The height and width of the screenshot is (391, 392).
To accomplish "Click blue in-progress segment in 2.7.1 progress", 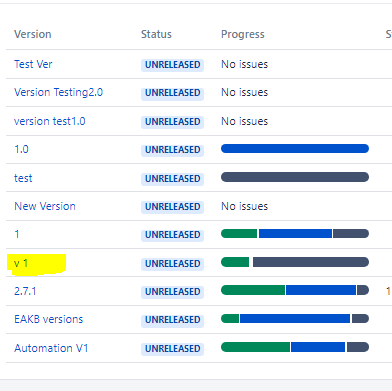I will tap(321, 290).
